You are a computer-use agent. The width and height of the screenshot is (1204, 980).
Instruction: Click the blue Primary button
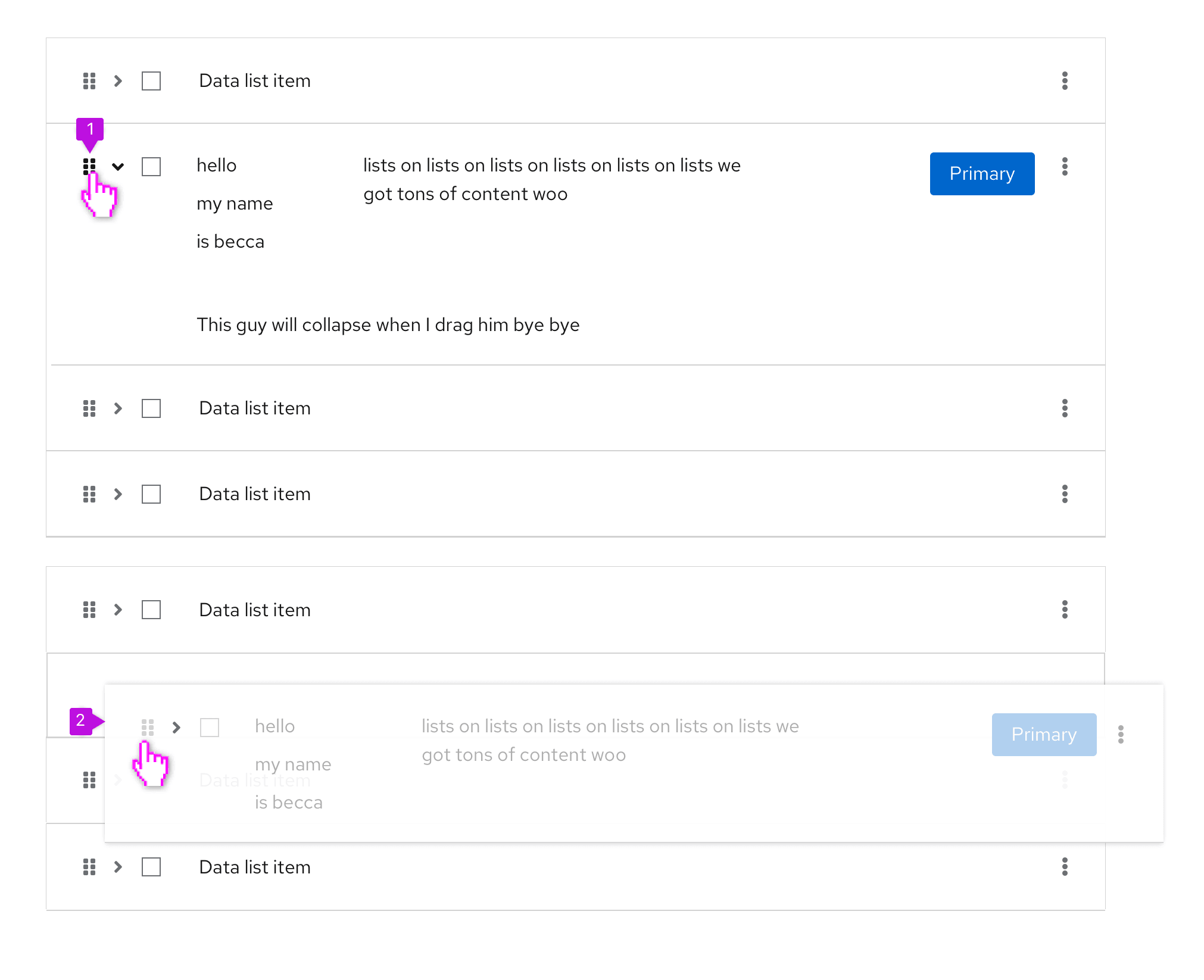pos(982,174)
